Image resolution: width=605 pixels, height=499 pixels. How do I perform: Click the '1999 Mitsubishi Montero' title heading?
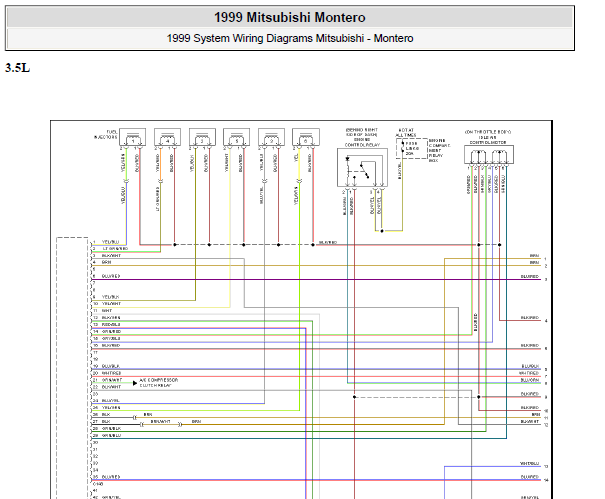289,17
